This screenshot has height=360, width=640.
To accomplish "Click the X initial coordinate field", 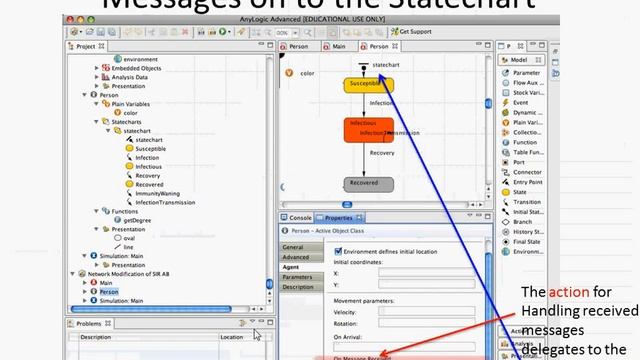I will 427,273.
